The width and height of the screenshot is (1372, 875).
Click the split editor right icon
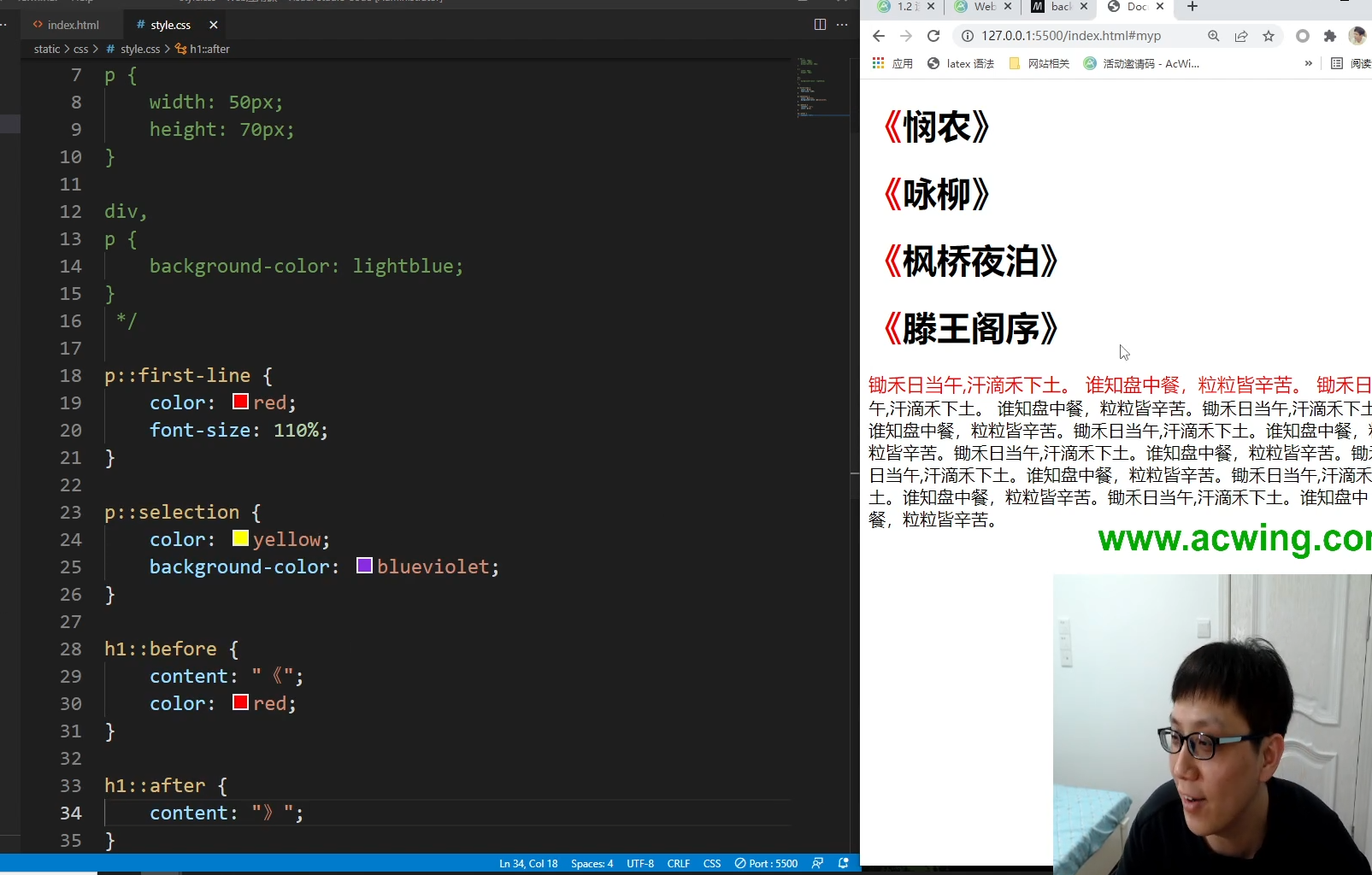820,24
